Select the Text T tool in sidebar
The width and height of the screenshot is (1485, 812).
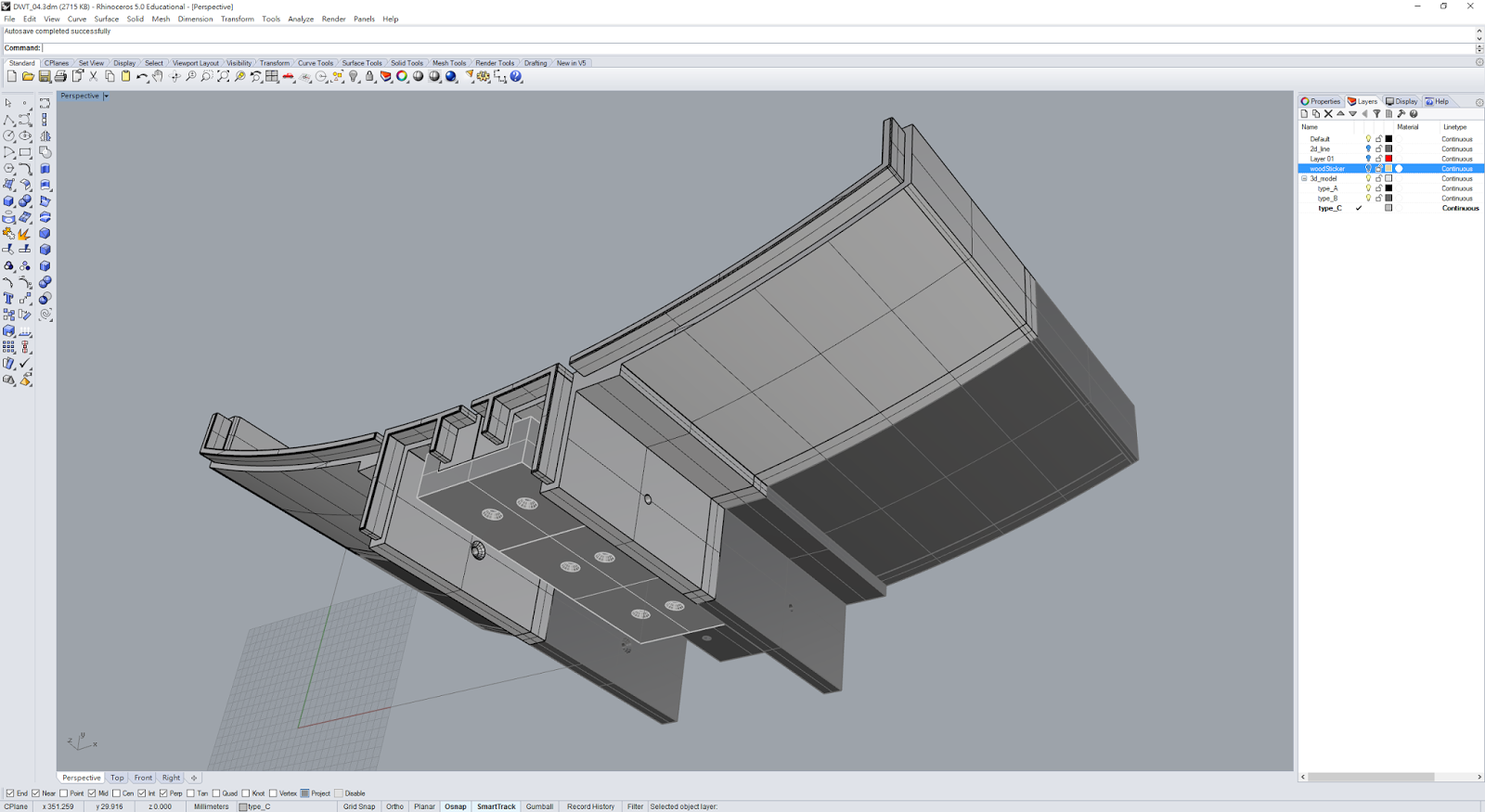pos(8,298)
